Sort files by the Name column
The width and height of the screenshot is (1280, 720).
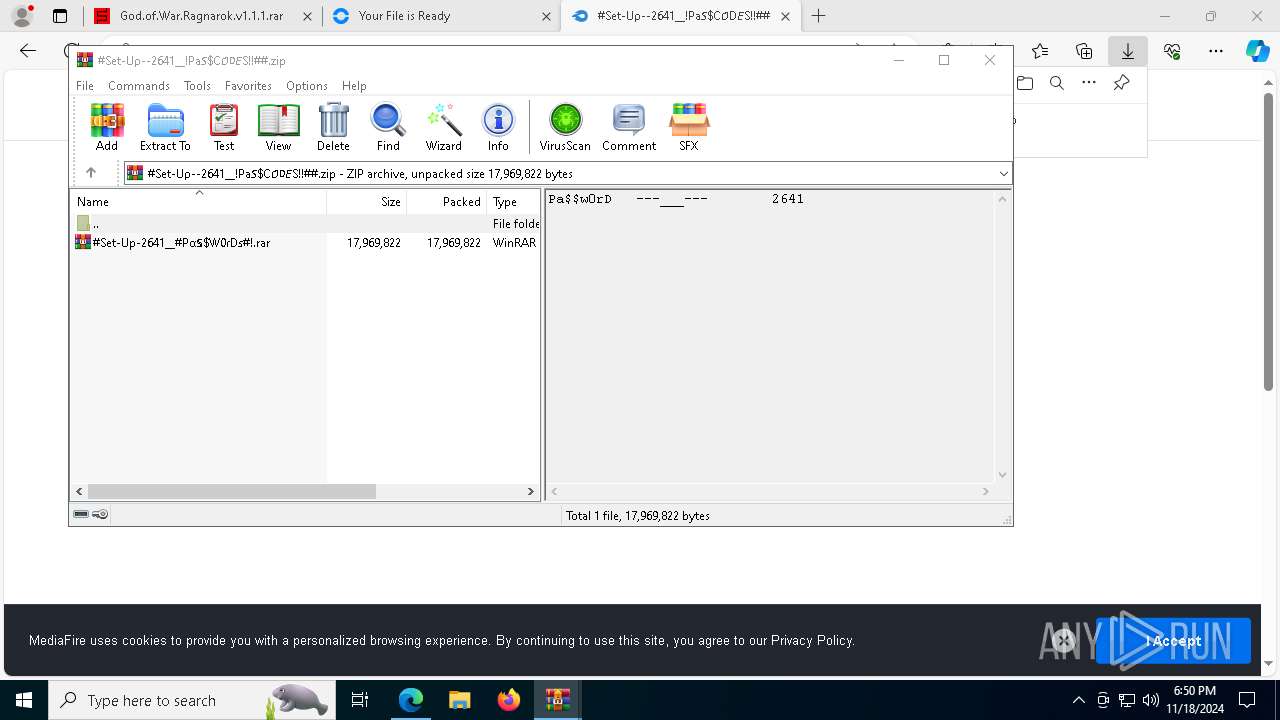point(198,202)
